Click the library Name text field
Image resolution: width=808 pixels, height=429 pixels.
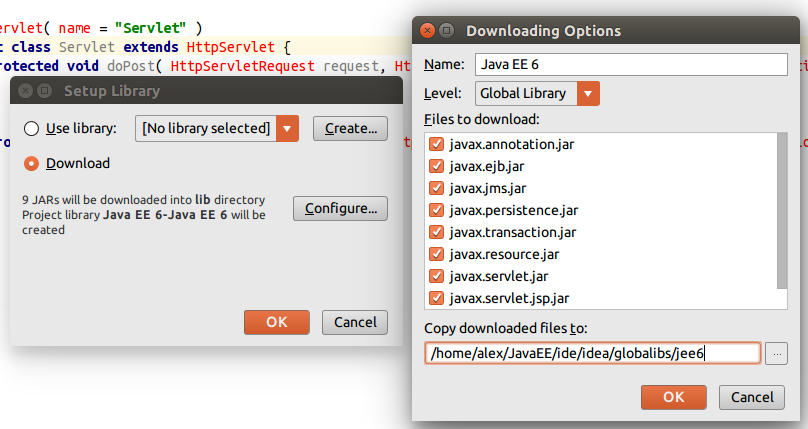tap(632, 65)
